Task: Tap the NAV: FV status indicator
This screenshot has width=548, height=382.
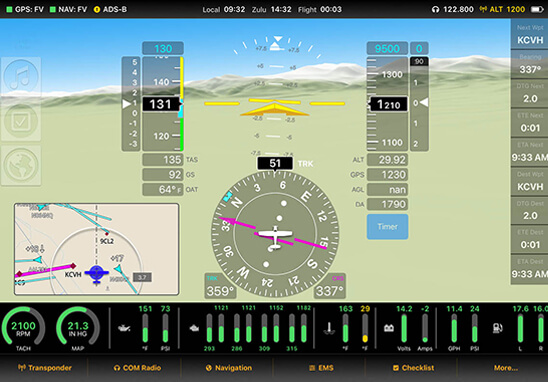Action: (x=68, y=9)
